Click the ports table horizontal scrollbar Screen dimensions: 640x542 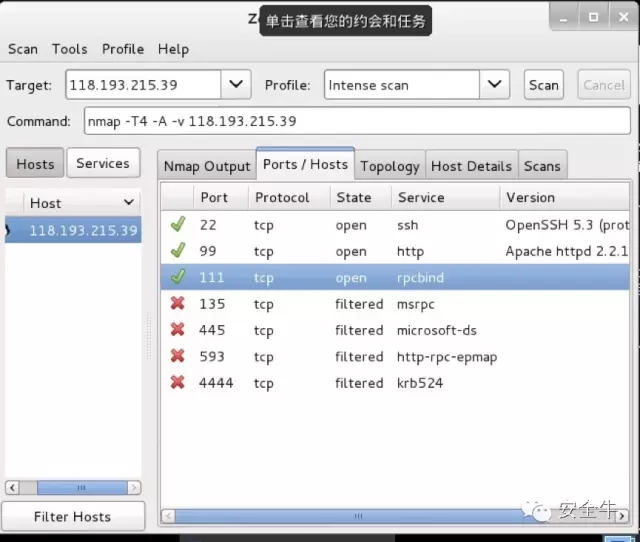point(358,516)
